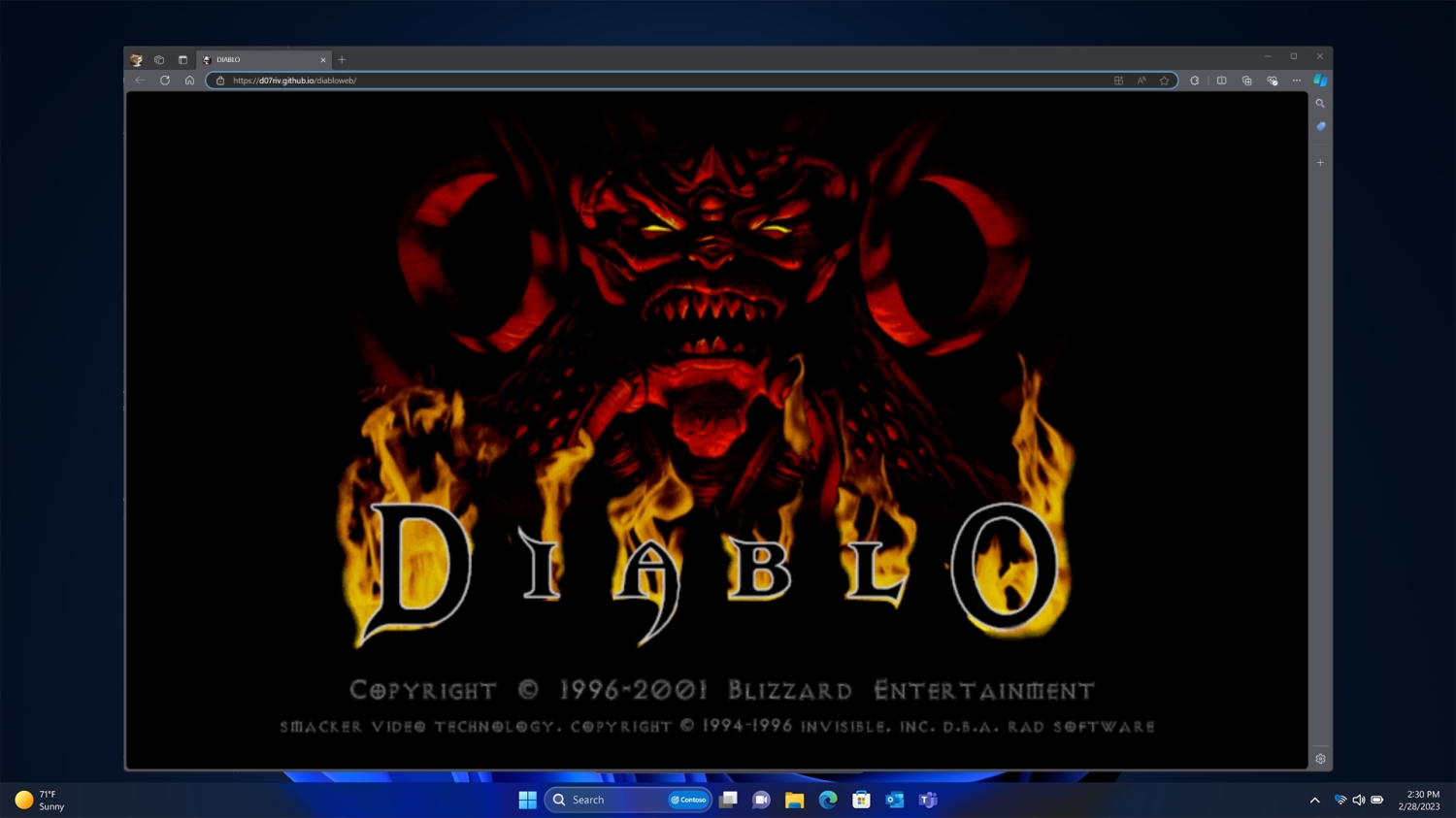This screenshot has height=818, width=1456.
Task: Toggle Wi-Fi from the system tray
Action: pos(1340,800)
